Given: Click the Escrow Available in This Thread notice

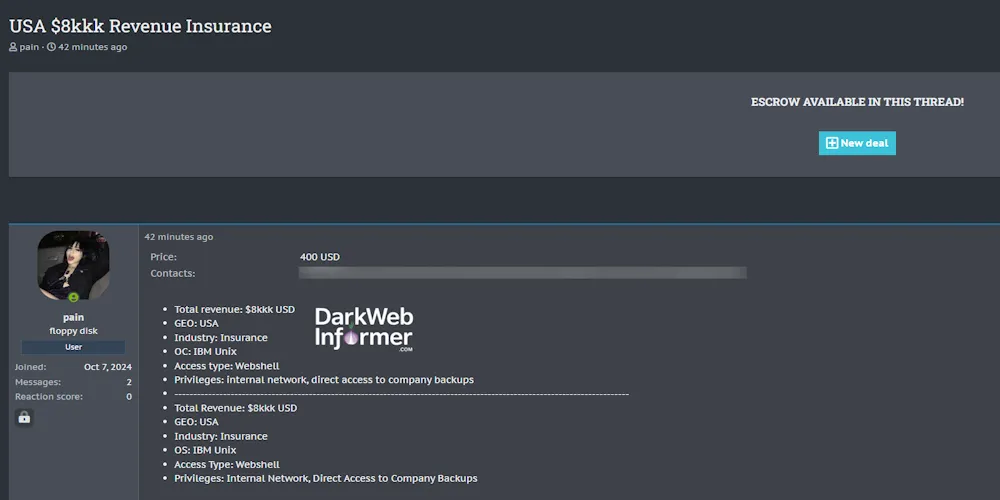Looking at the screenshot, I should point(857,102).
